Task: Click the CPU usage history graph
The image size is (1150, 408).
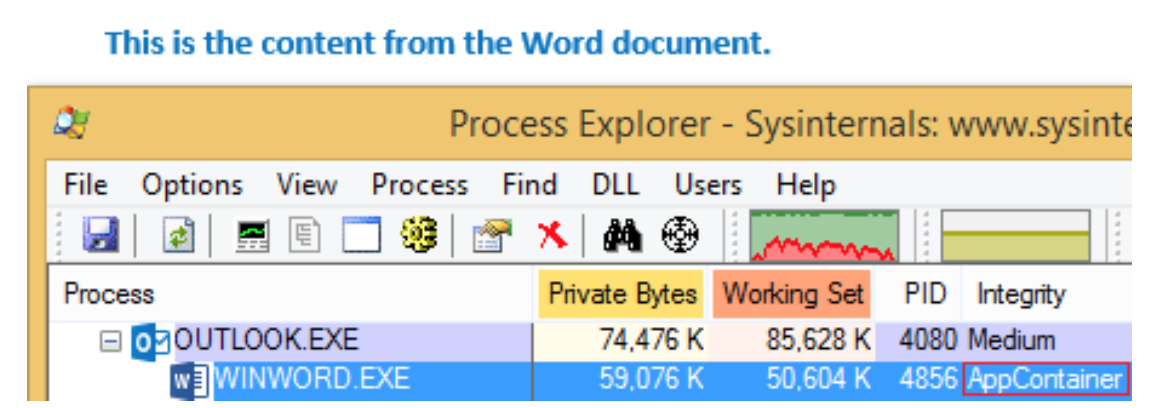Action: tap(824, 235)
